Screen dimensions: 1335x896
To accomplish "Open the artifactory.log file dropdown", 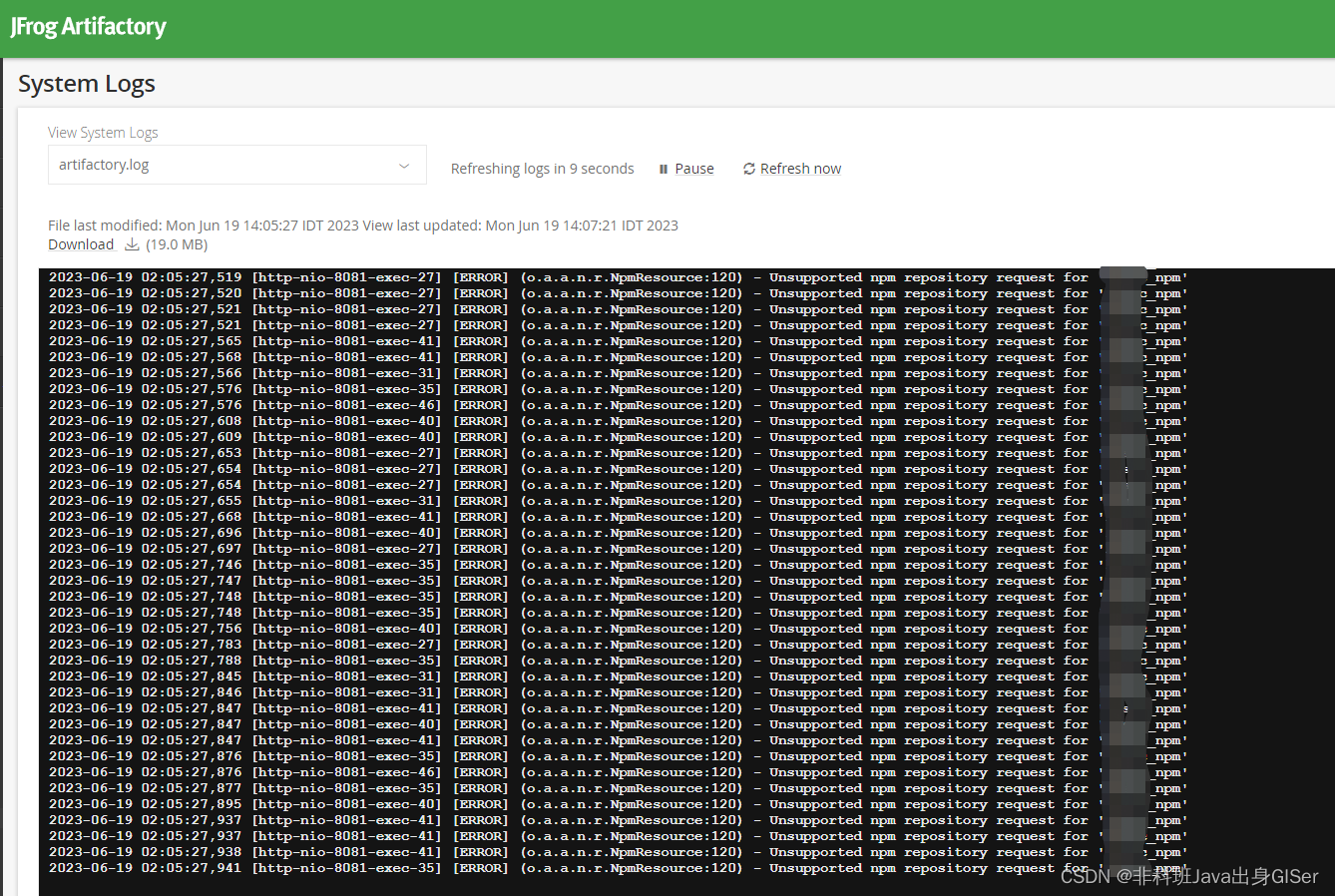I will (237, 165).
